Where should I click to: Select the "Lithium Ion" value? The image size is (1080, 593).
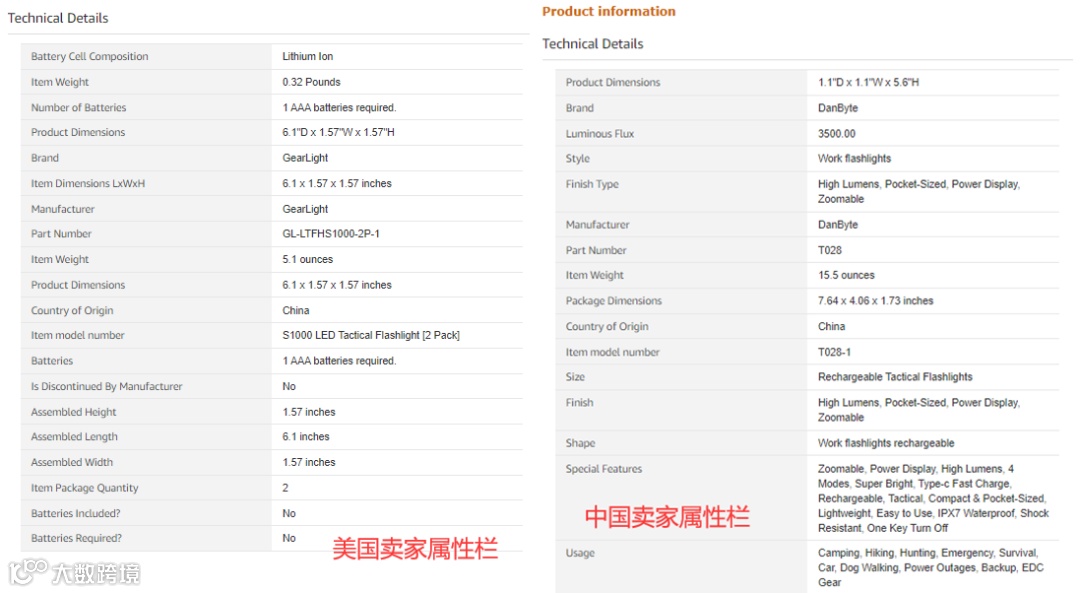click(x=307, y=56)
